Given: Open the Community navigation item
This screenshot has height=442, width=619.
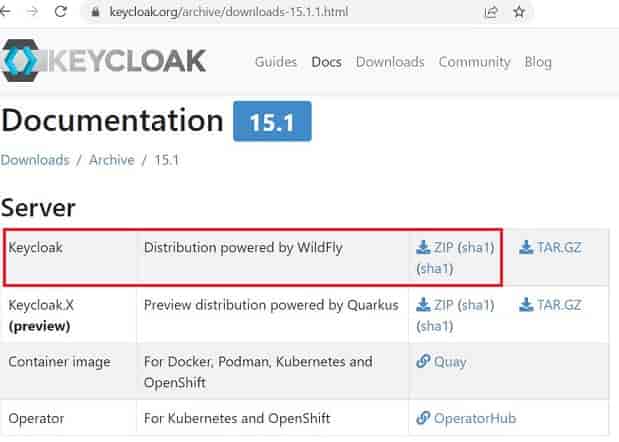Looking at the screenshot, I should point(475,62).
